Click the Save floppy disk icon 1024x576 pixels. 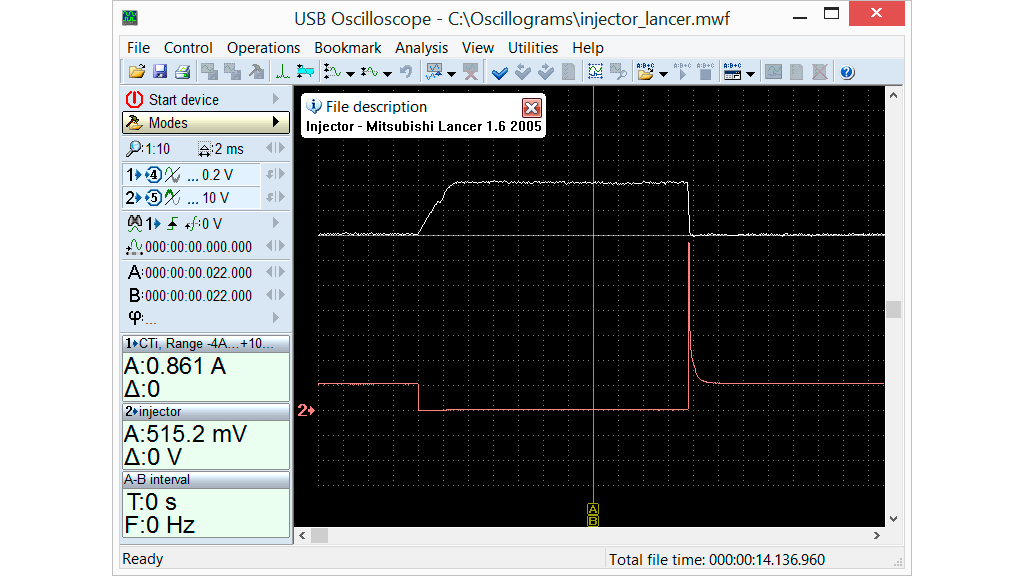(x=160, y=72)
